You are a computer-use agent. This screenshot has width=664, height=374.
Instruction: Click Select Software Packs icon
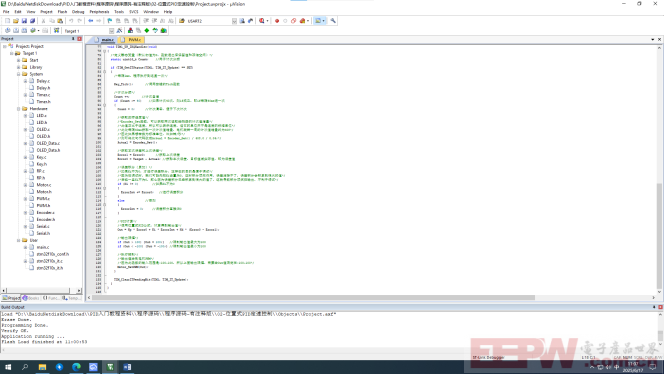[155, 30]
